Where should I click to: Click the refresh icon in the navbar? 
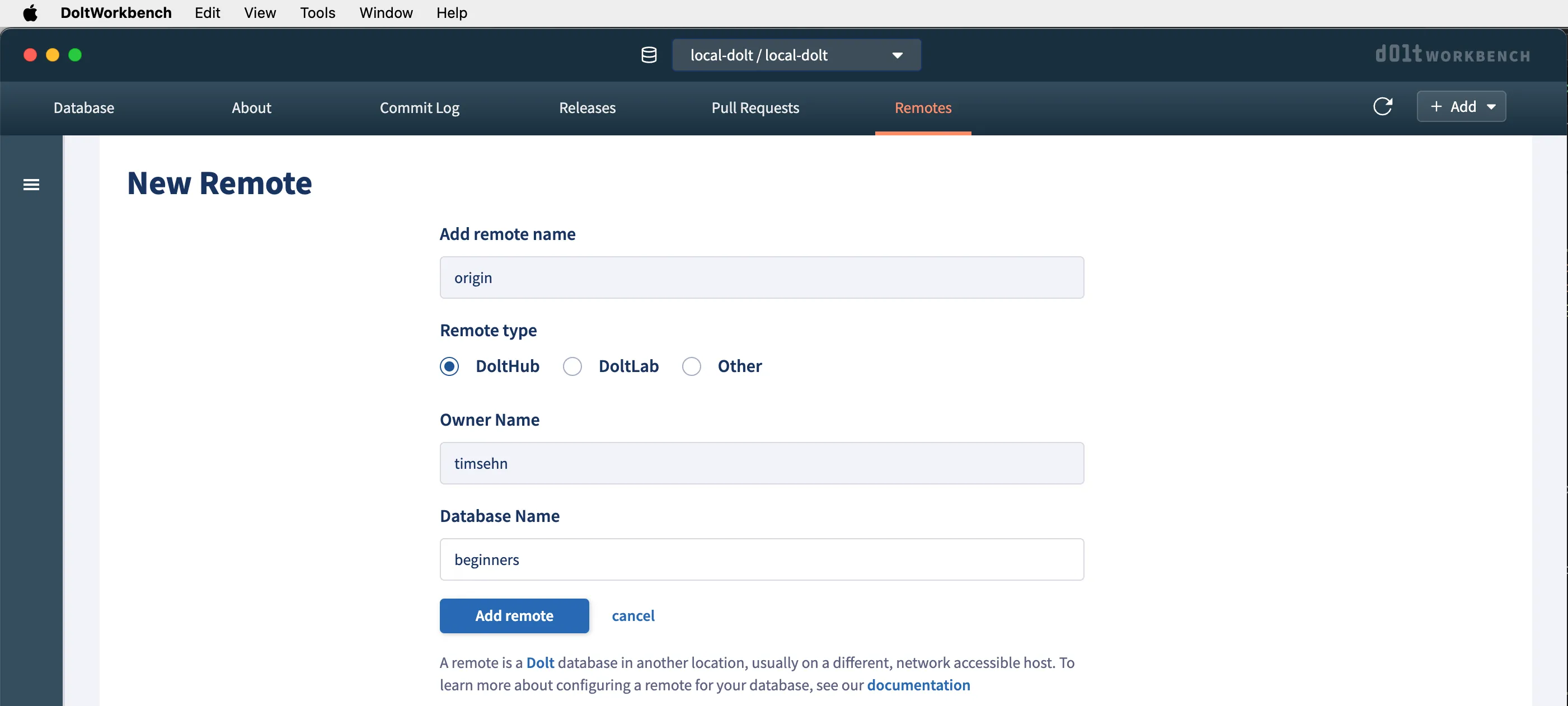click(x=1382, y=106)
